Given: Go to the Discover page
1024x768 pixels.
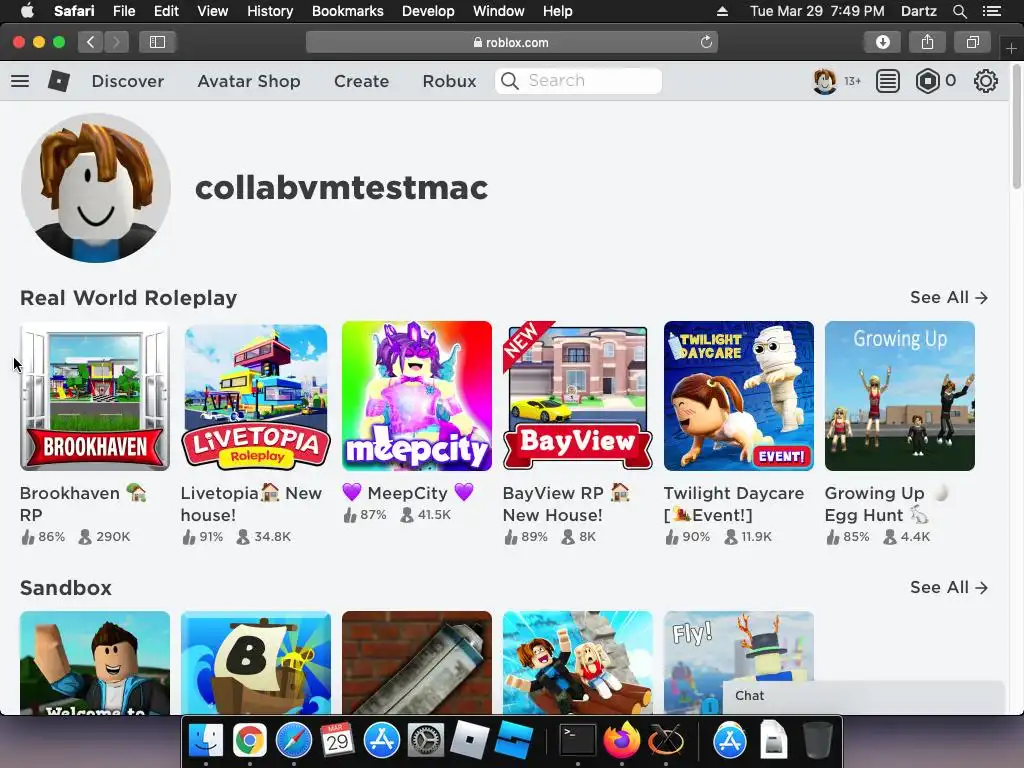Looking at the screenshot, I should point(127,81).
